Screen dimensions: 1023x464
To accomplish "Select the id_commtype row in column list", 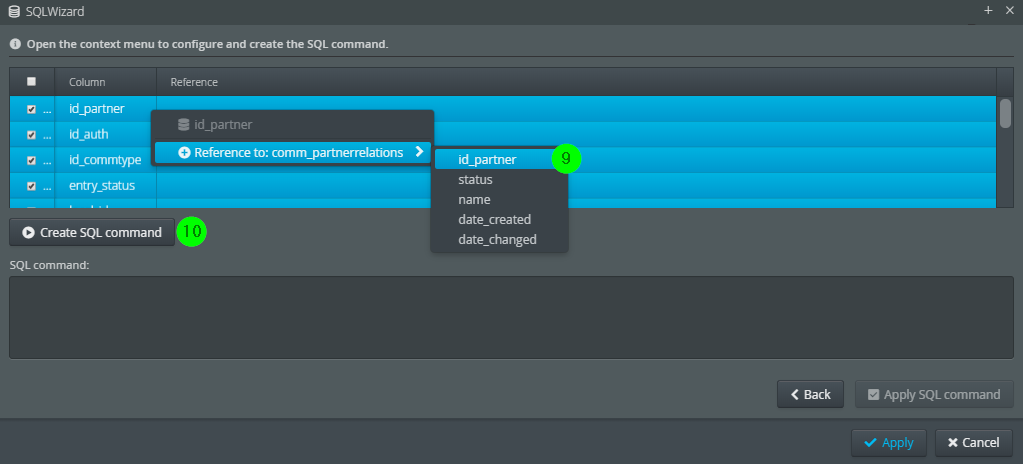I will tap(502, 160).
